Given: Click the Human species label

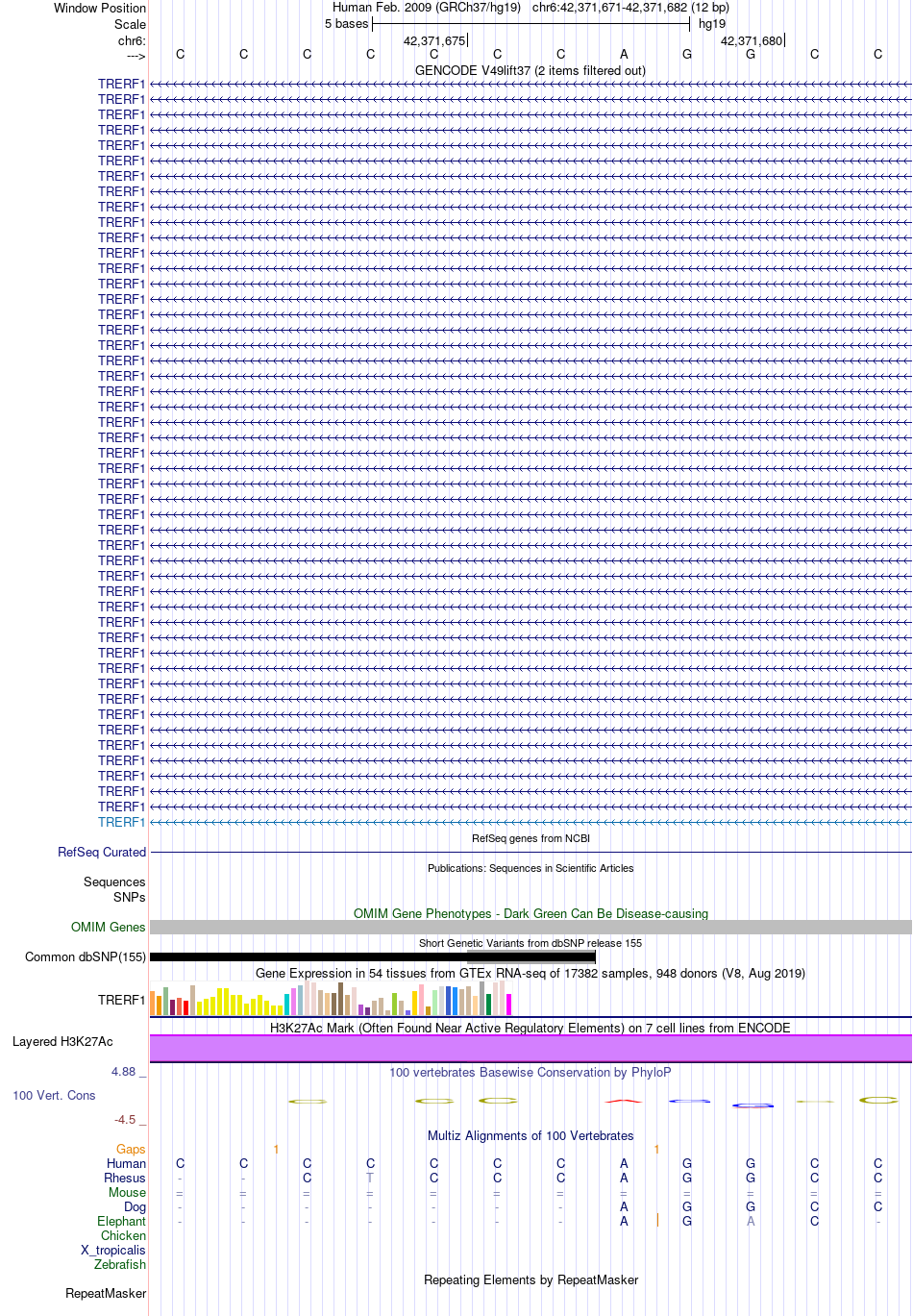Looking at the screenshot, I should pyautogui.click(x=127, y=1163).
